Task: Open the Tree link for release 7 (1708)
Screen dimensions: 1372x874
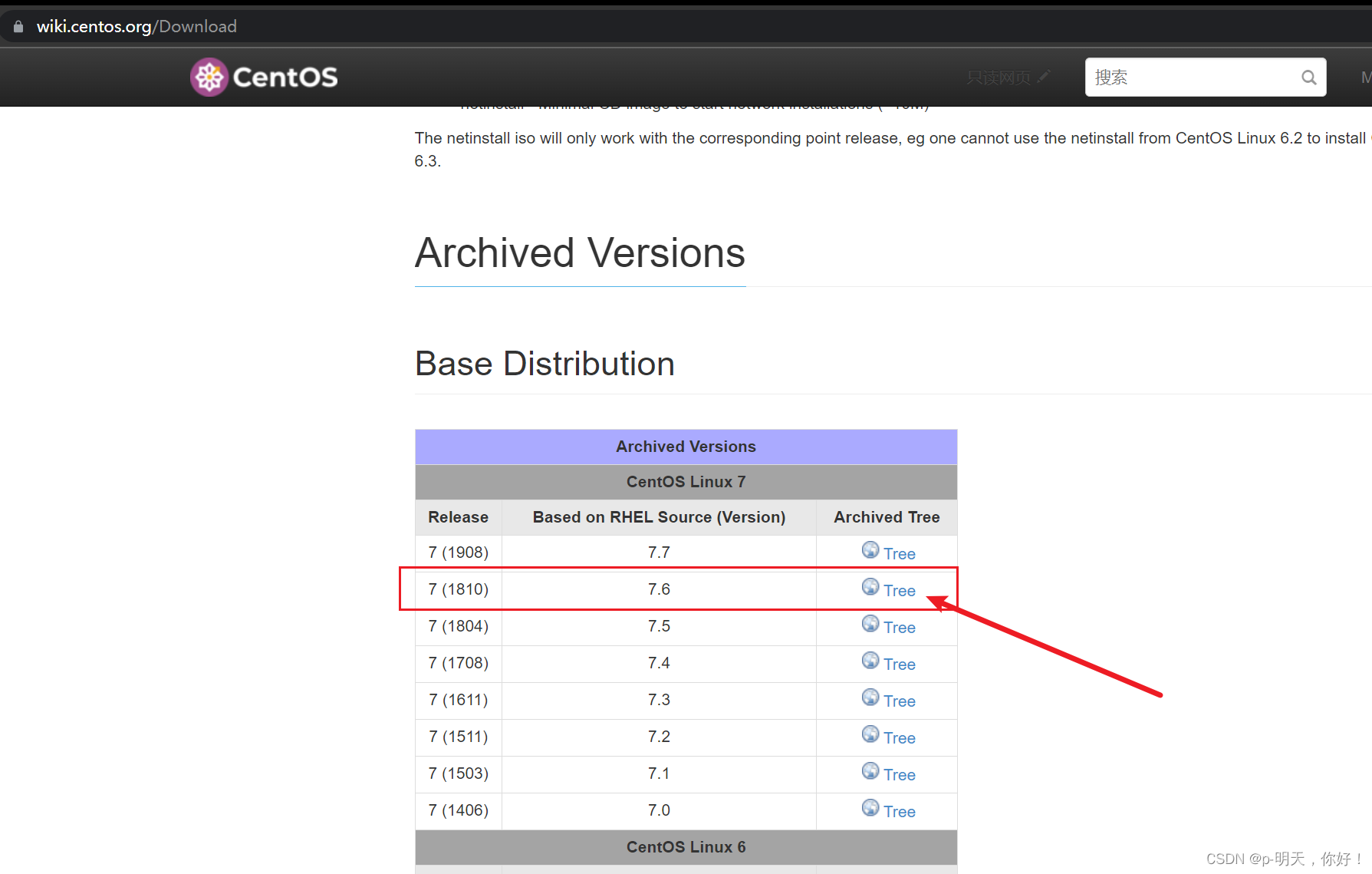Action: 900,665
